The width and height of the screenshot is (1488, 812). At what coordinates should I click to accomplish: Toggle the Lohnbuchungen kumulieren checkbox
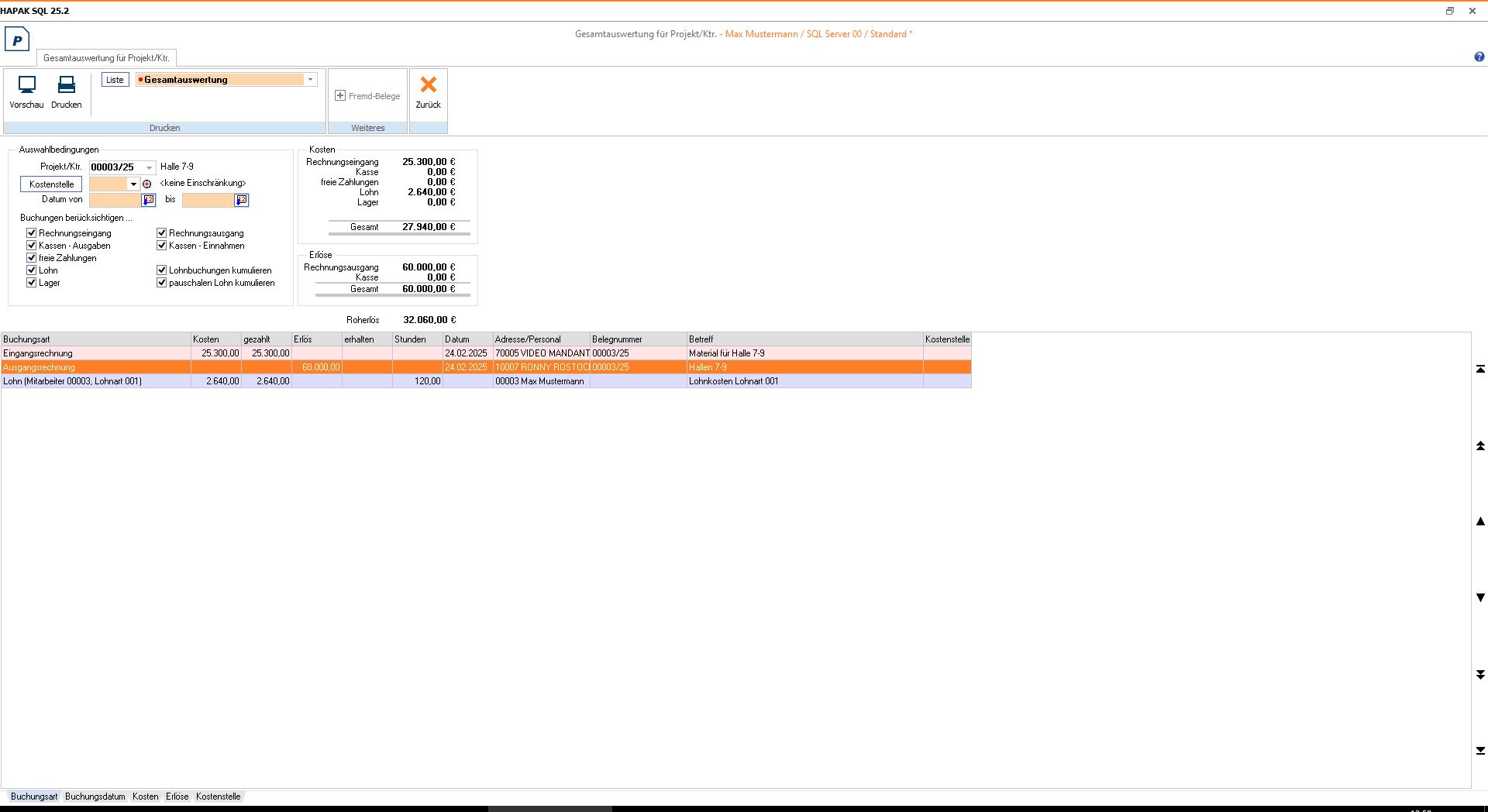tap(162, 270)
